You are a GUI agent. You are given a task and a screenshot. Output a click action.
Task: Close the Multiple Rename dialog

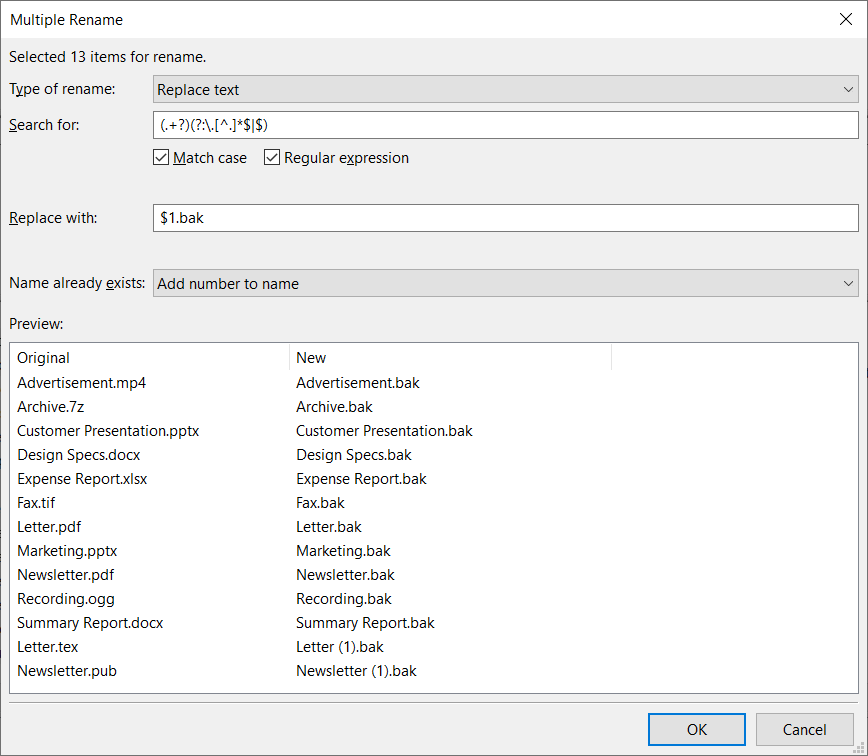[x=846, y=19]
